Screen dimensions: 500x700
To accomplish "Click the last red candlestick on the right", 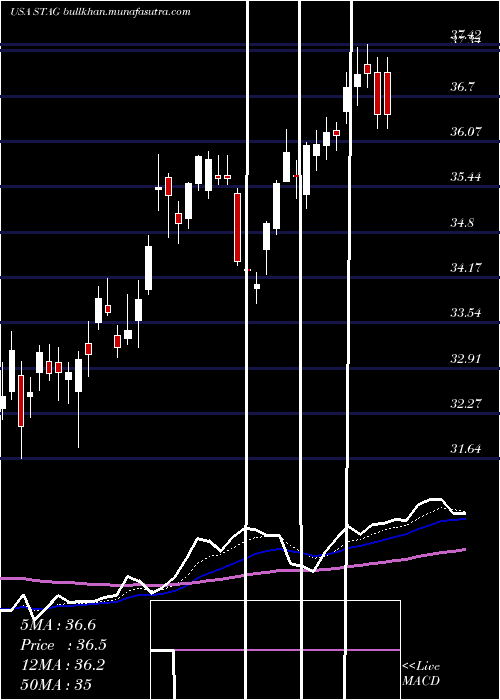I will tap(388, 93).
